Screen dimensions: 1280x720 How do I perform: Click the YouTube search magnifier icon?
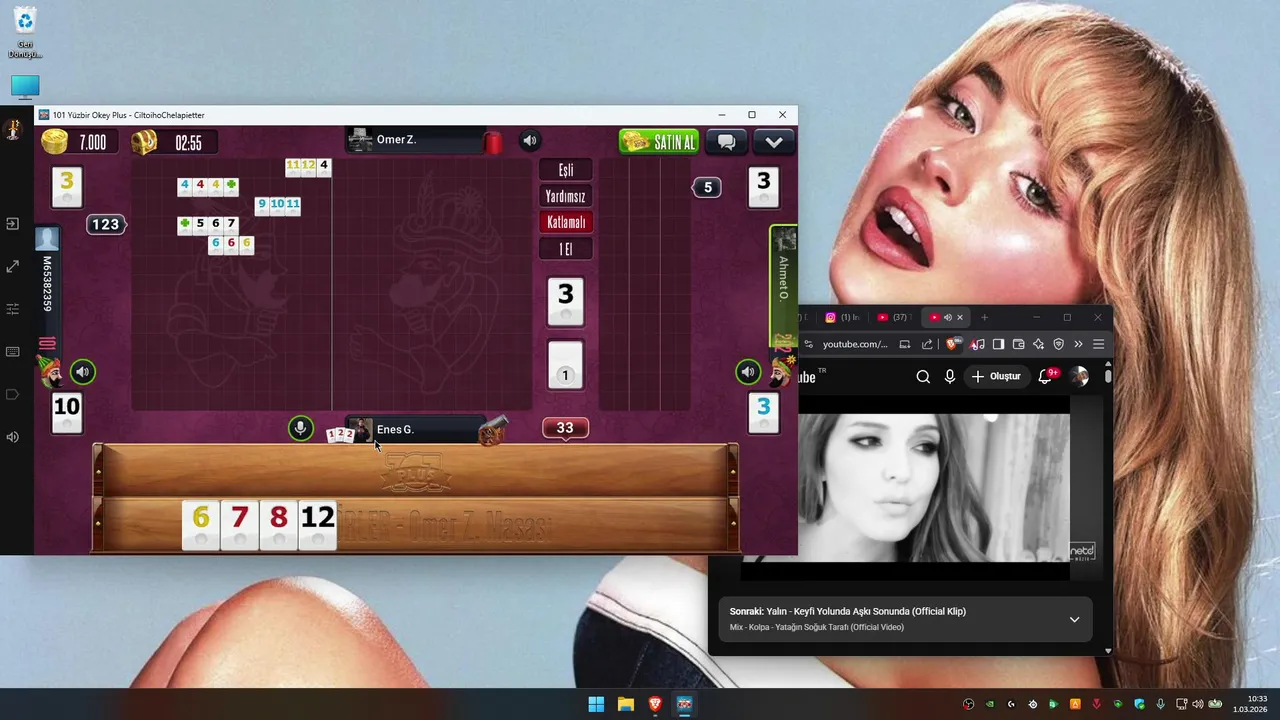pos(923,377)
